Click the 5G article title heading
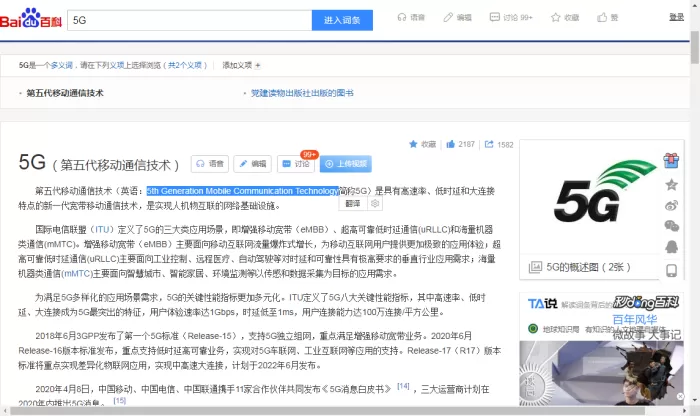700x416 pixels. tap(32, 162)
